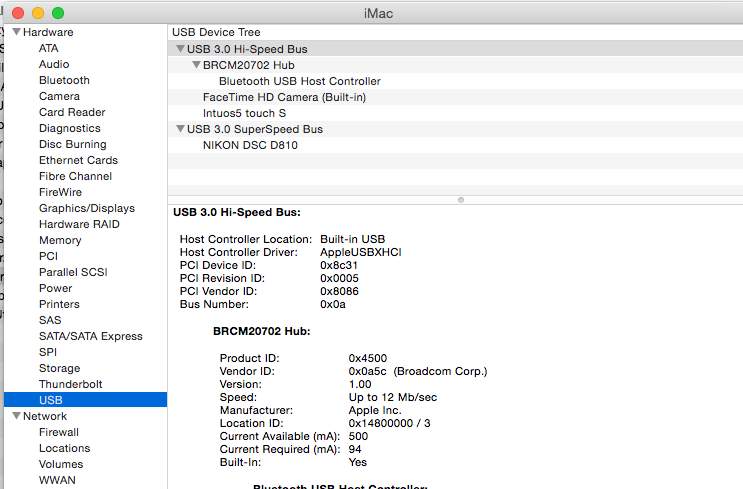
Task: Click the pane divider resize handle
Action: coord(460,199)
